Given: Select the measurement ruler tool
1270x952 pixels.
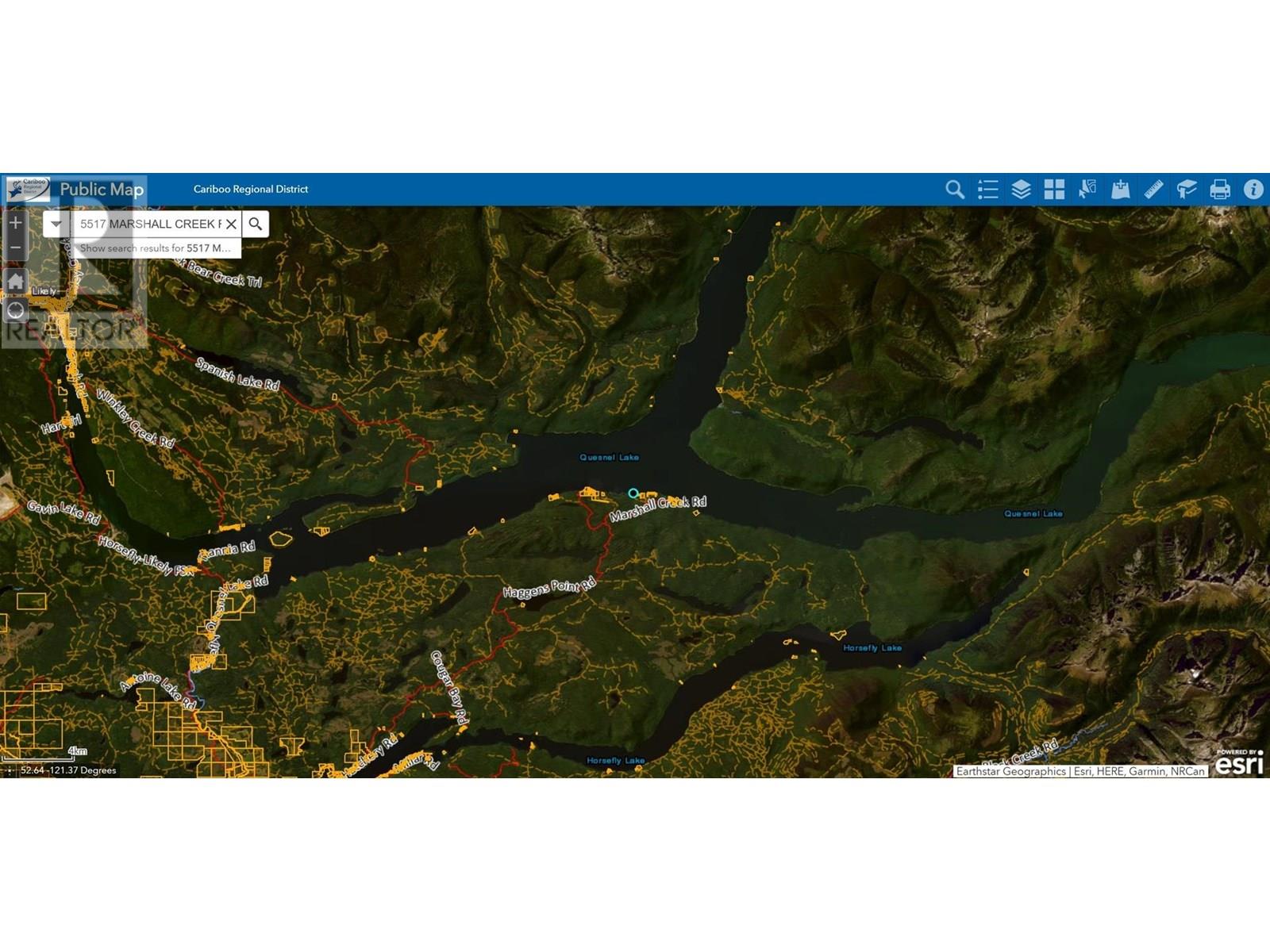Looking at the screenshot, I should [x=1153, y=190].
